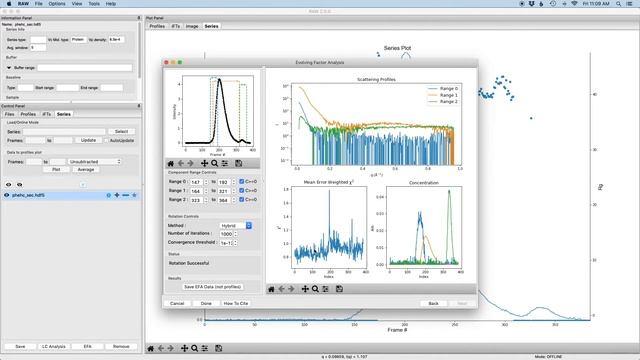Save figure from EFA results plot toolbar

[x=339, y=289]
